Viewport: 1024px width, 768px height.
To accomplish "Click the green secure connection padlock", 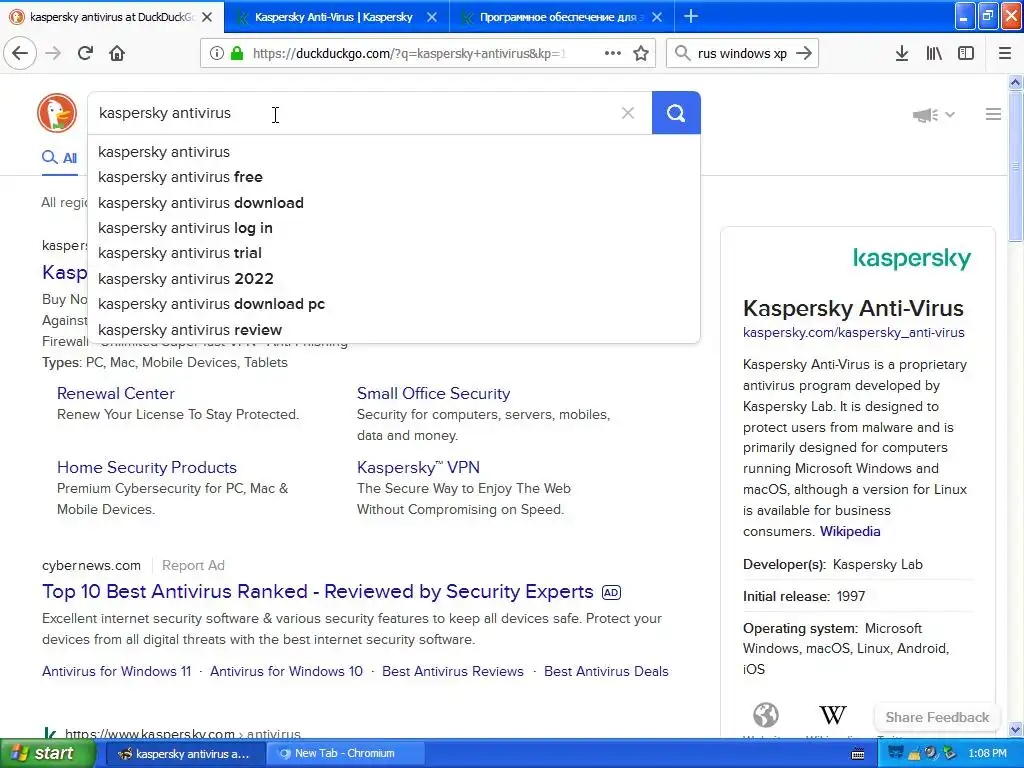I will [237, 53].
